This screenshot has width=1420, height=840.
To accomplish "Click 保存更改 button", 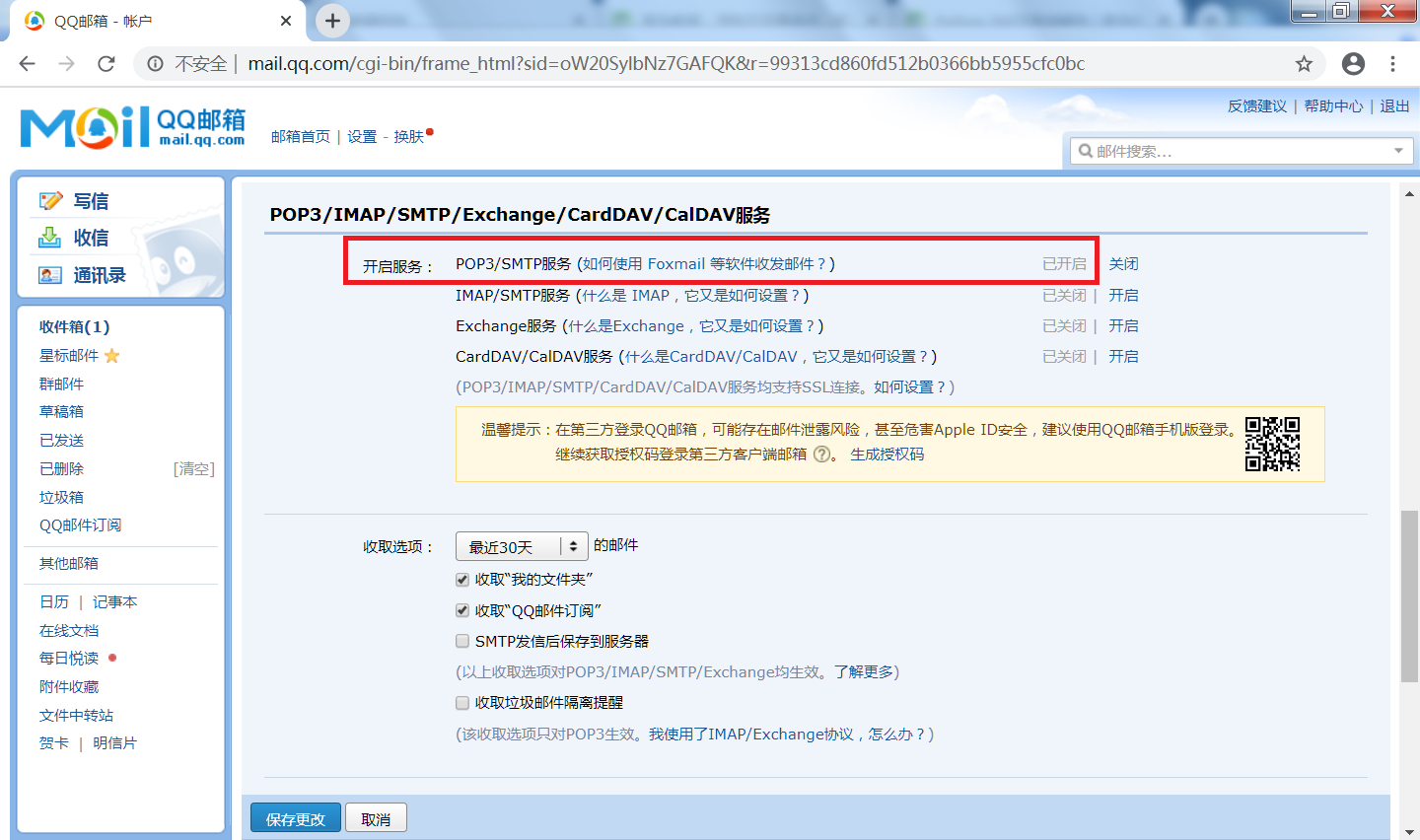I will 295,818.
